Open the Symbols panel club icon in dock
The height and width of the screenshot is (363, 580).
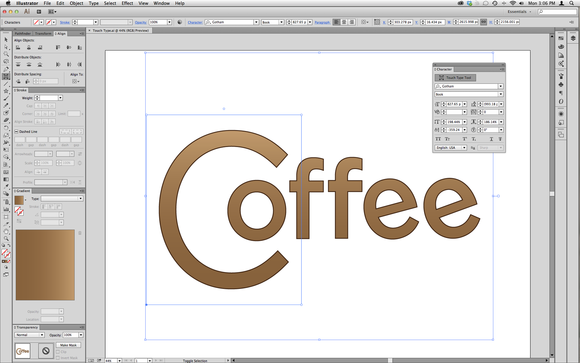pos(561,85)
